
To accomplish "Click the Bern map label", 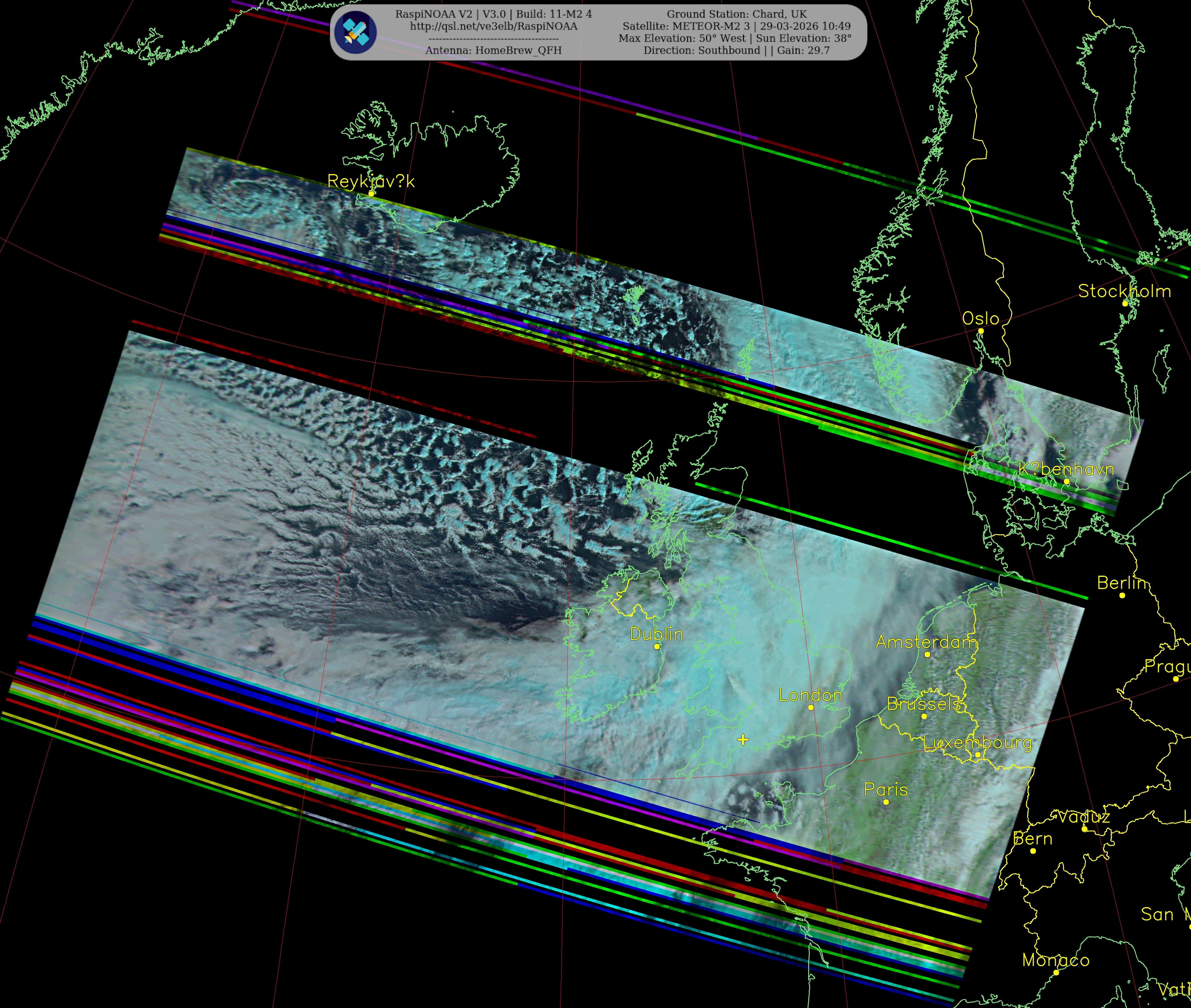I will point(1032,838).
